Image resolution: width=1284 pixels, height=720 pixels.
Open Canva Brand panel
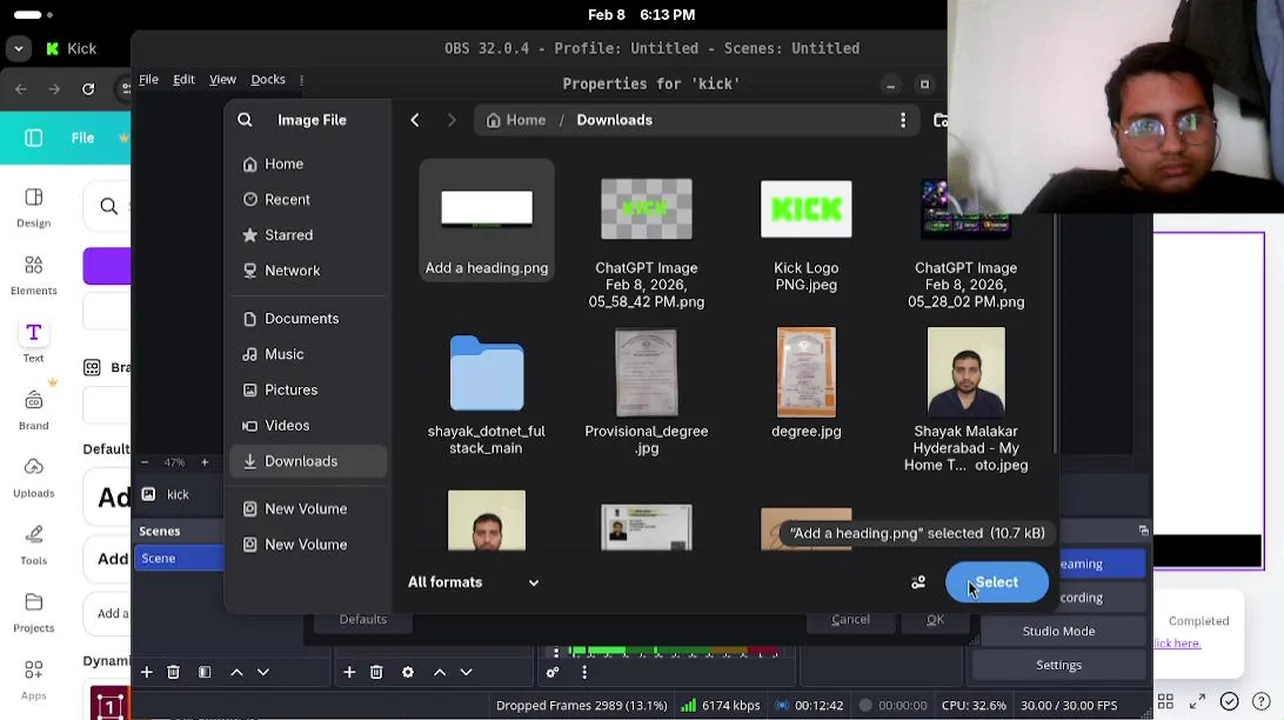(33, 410)
